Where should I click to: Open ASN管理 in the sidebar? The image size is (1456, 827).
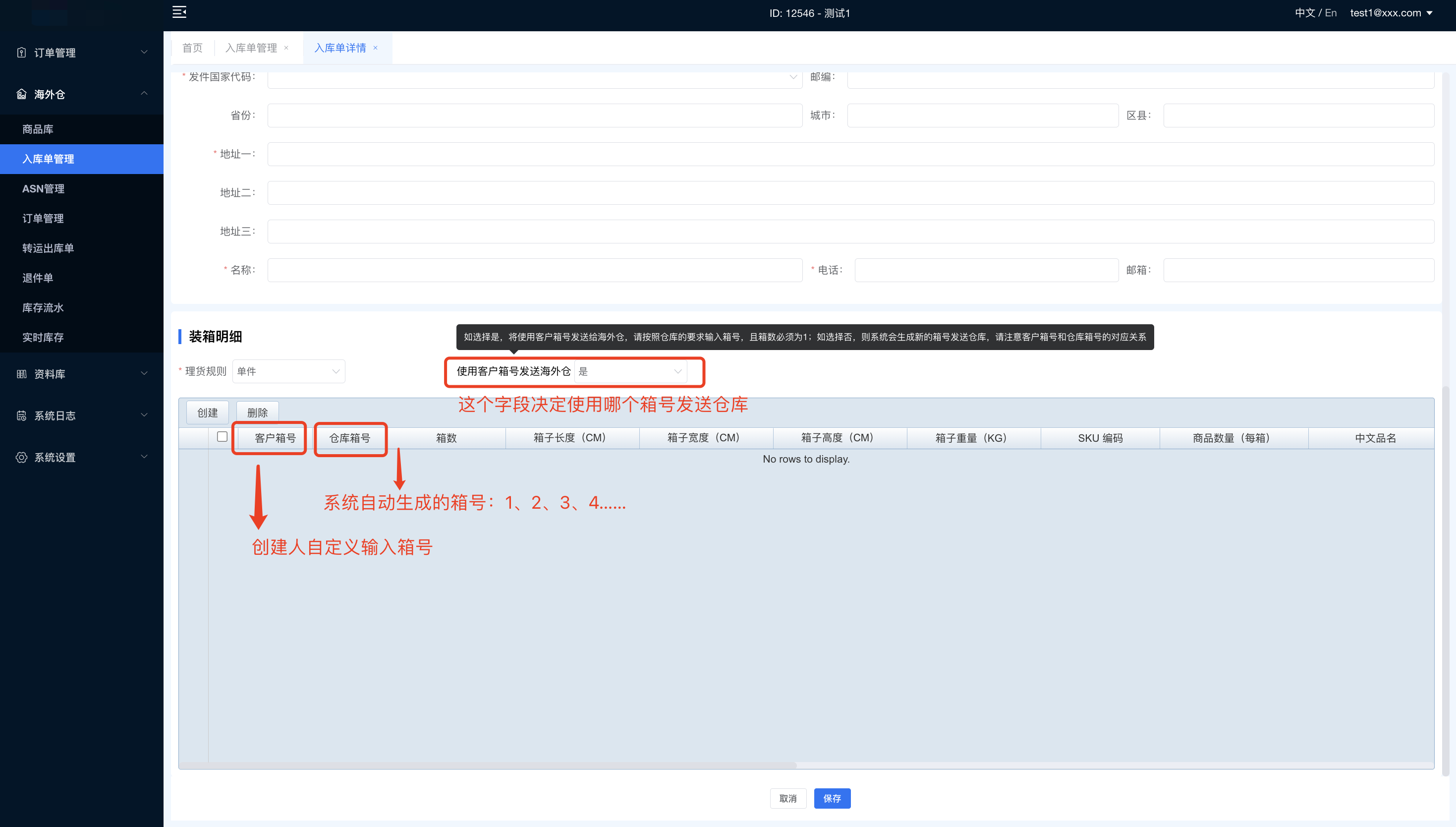click(82, 188)
